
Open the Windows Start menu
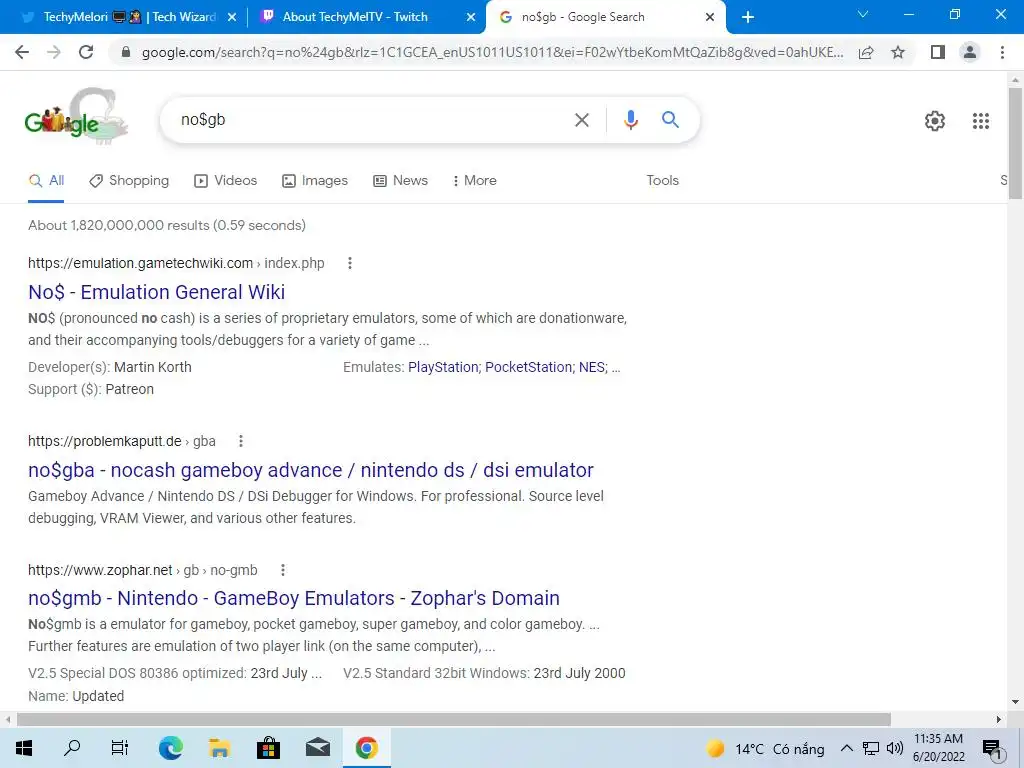pyautogui.click(x=24, y=748)
